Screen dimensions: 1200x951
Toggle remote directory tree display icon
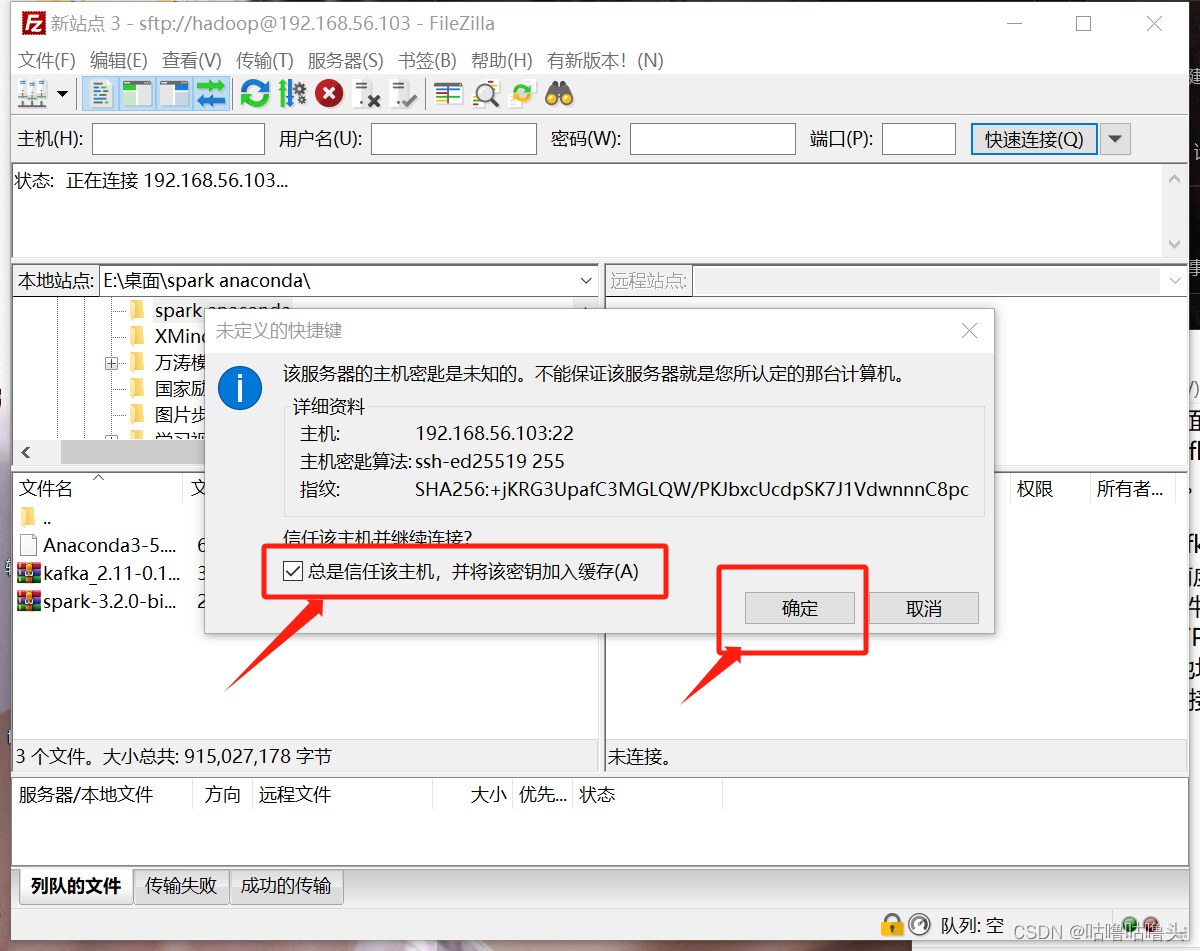pos(174,95)
